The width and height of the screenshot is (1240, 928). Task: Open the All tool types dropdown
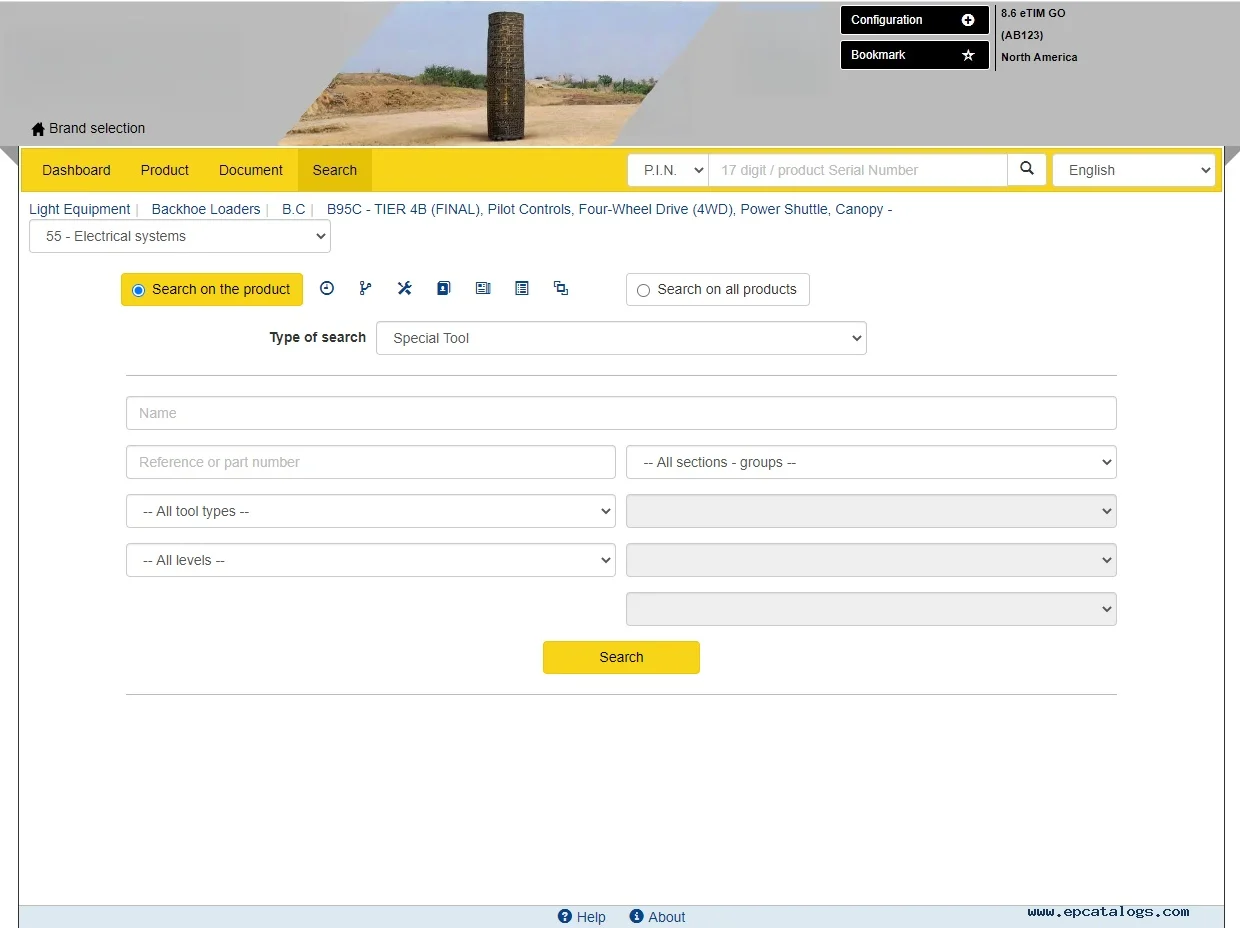tap(371, 511)
